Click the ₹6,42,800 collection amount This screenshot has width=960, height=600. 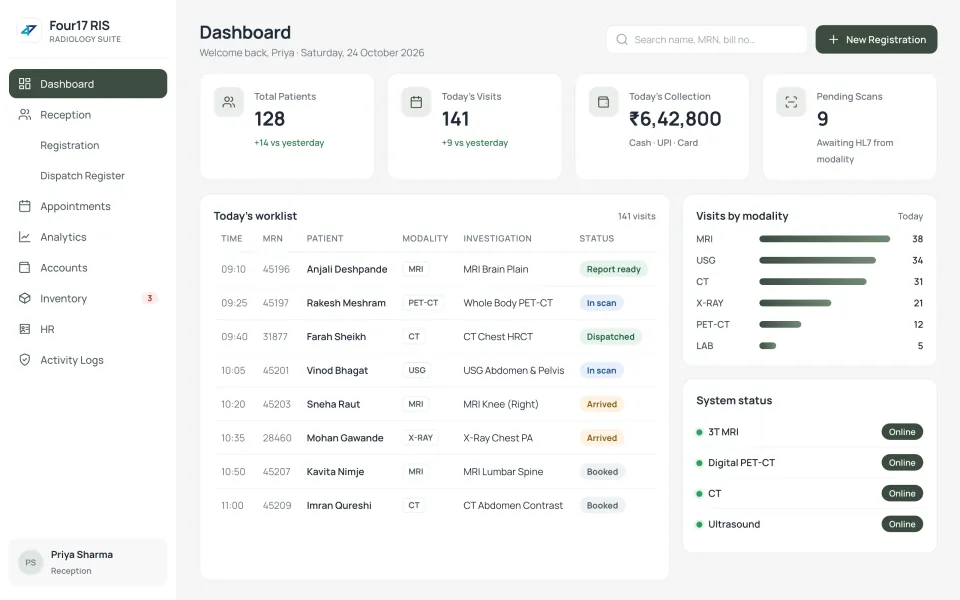tap(675, 119)
